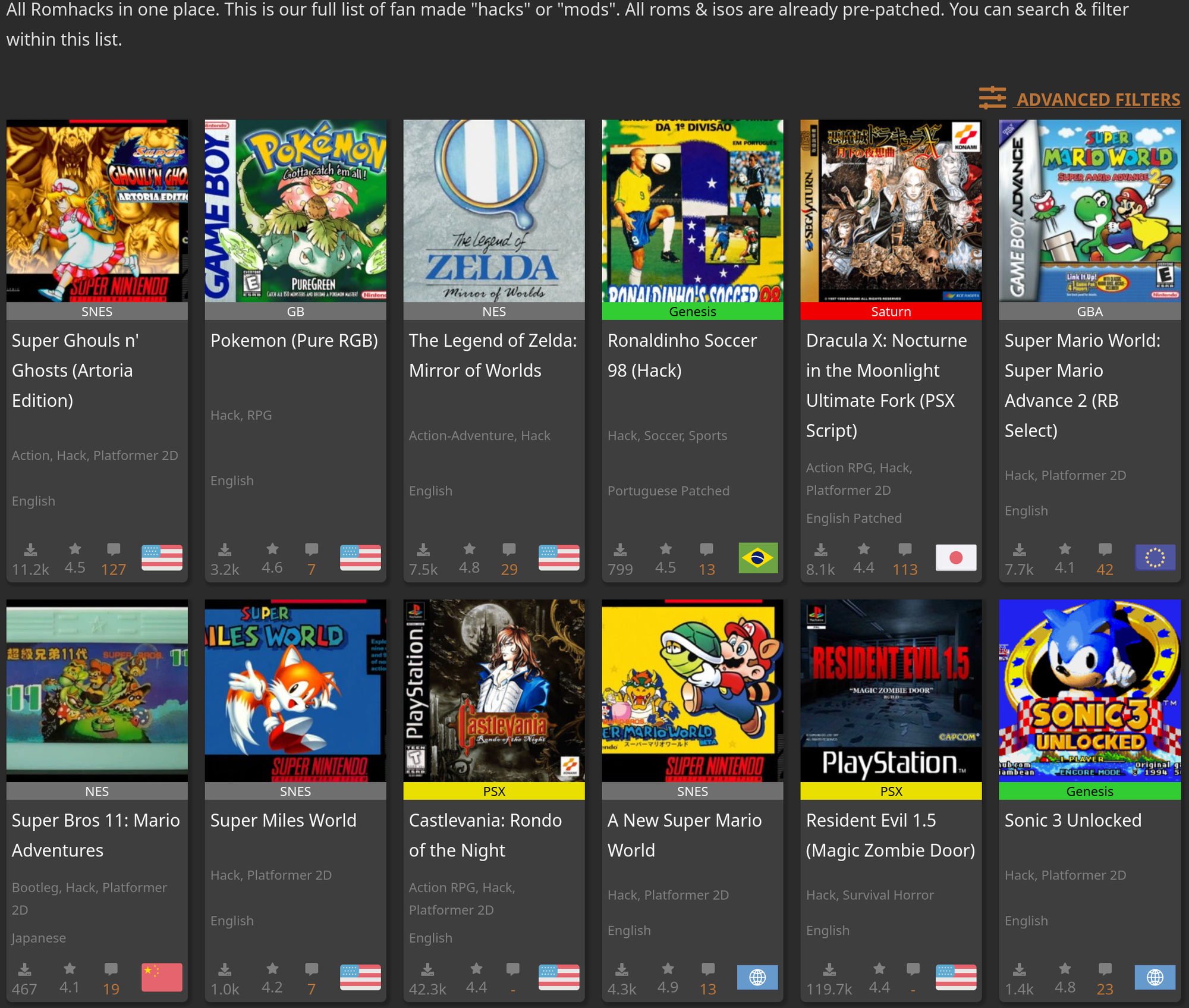Open the Super Miles World title link
Image resolution: width=1189 pixels, height=1008 pixels.
pyautogui.click(x=284, y=820)
